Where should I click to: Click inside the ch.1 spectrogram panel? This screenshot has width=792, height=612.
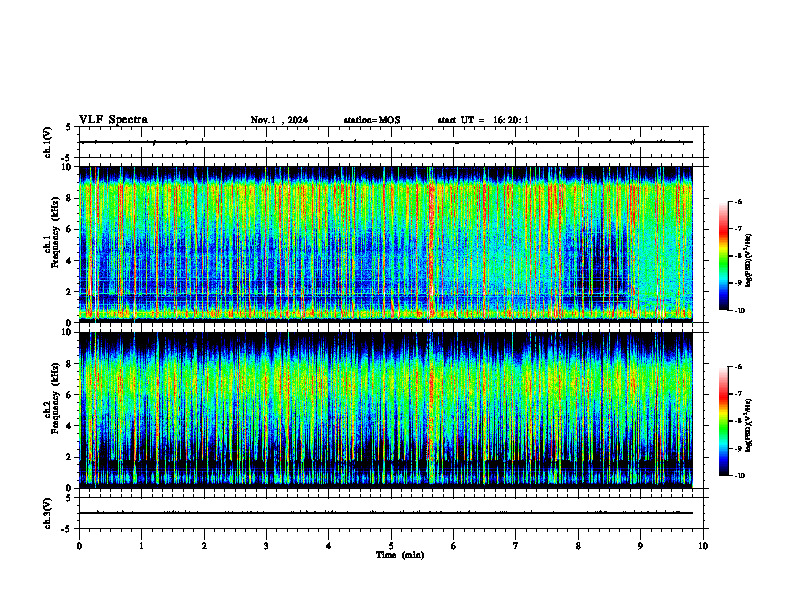[x=386, y=244]
